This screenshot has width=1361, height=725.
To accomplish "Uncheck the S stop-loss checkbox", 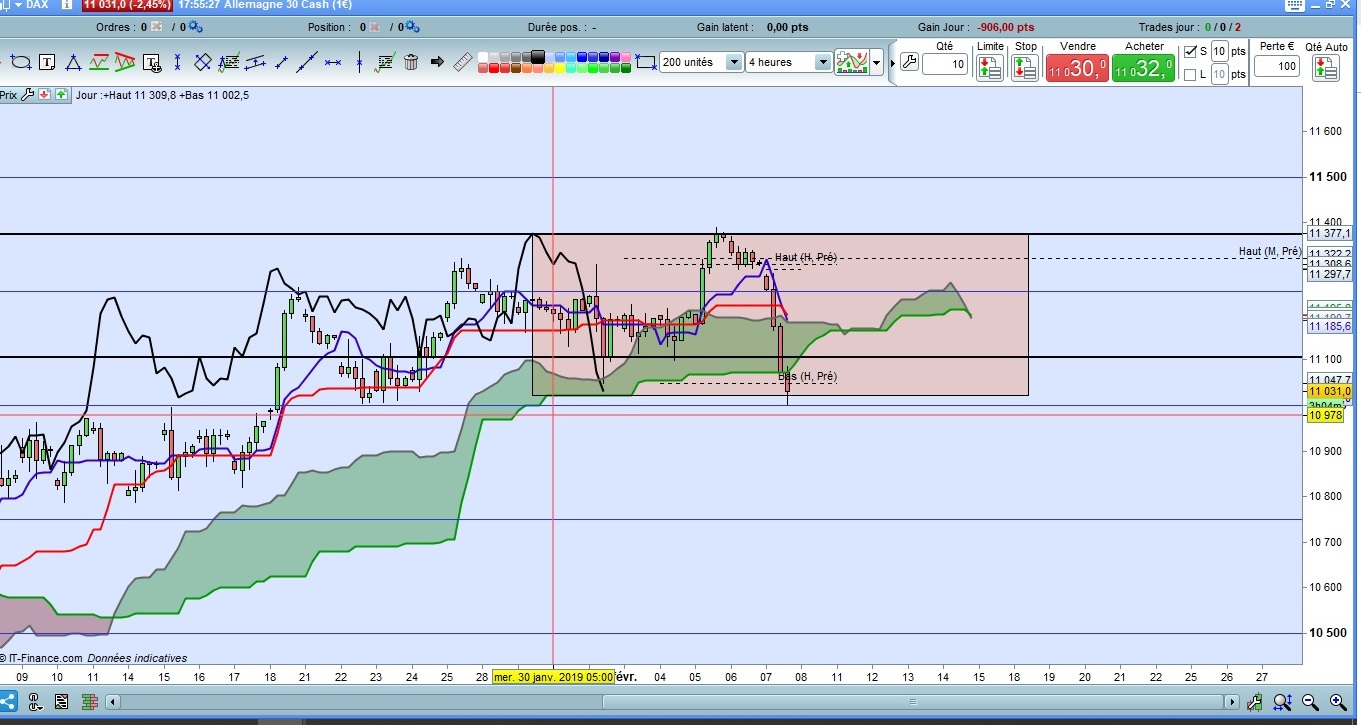I will [1189, 51].
